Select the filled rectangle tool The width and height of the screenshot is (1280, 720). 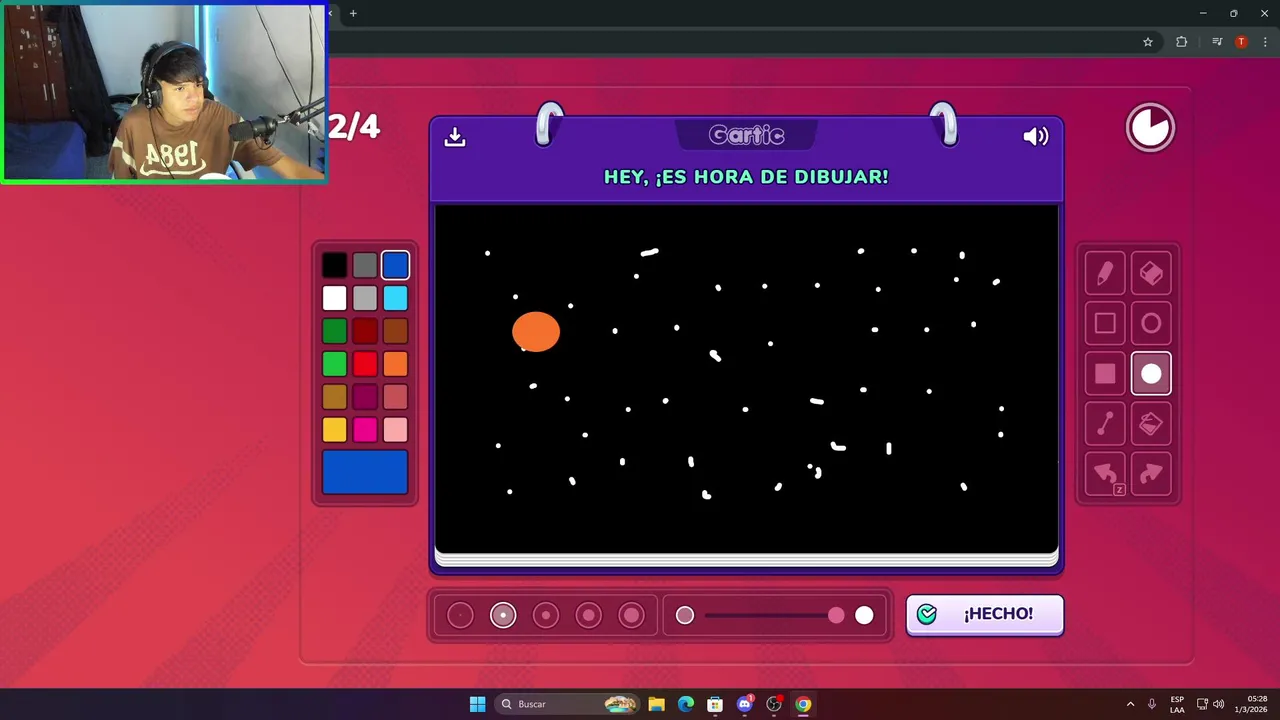pyautogui.click(x=1105, y=374)
